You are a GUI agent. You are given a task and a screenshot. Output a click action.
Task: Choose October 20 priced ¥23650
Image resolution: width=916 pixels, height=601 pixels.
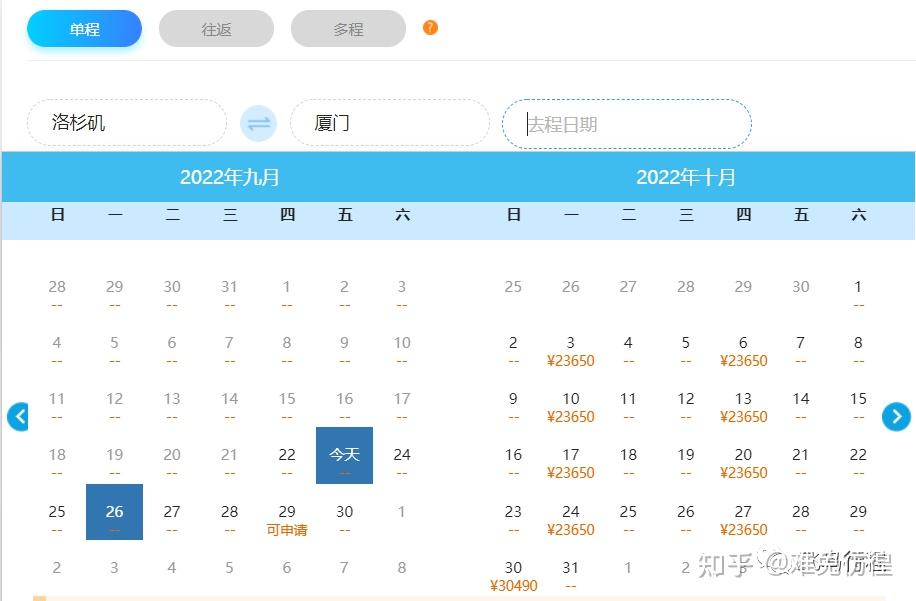pos(743,463)
